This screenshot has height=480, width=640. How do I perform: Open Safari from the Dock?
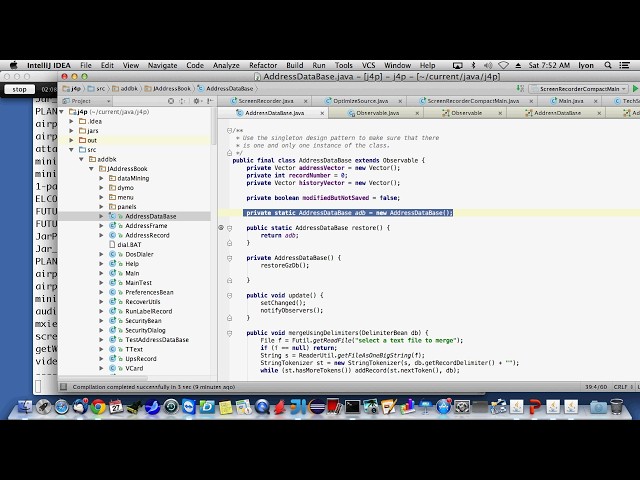(62, 407)
